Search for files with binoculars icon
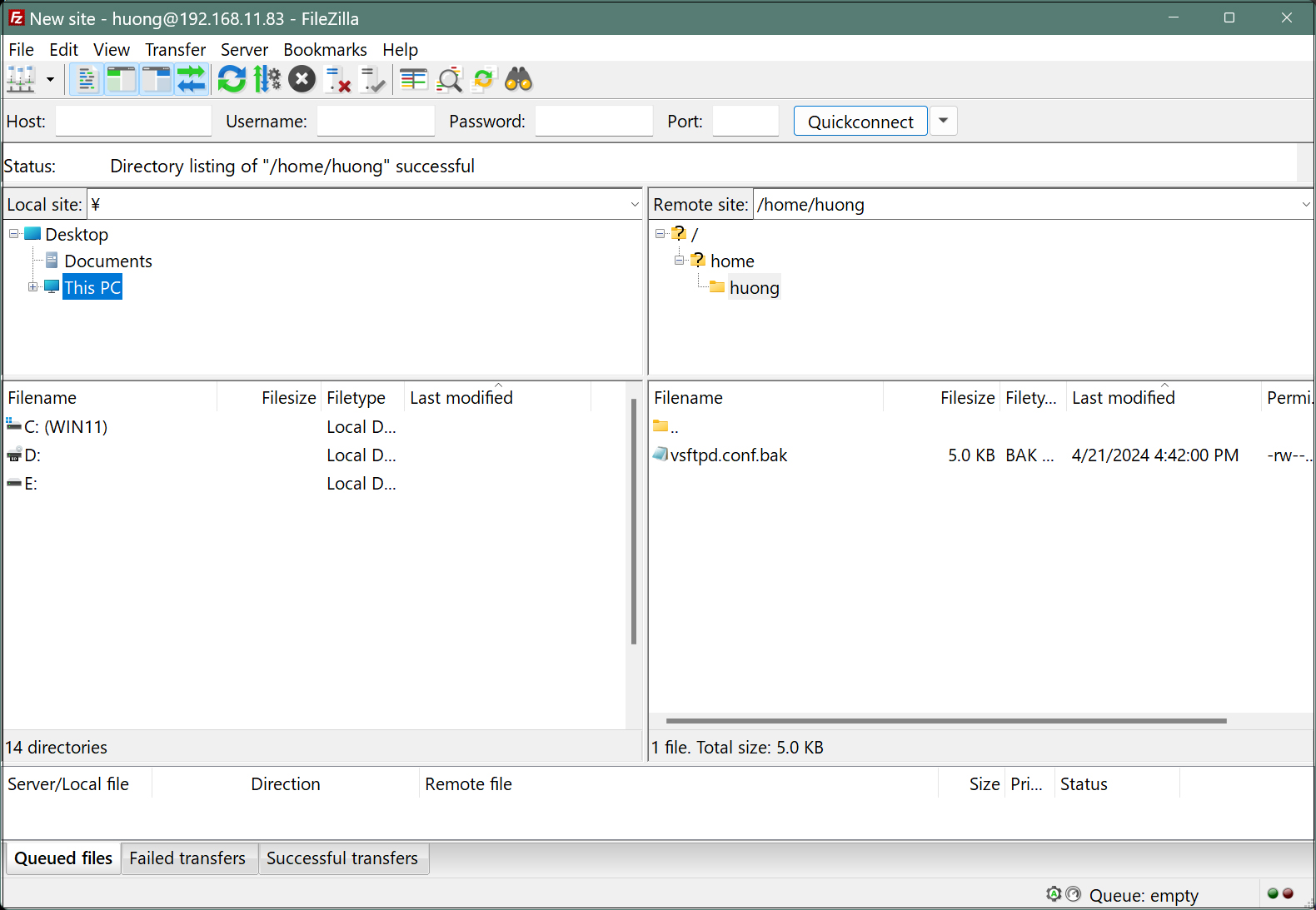 tap(519, 80)
